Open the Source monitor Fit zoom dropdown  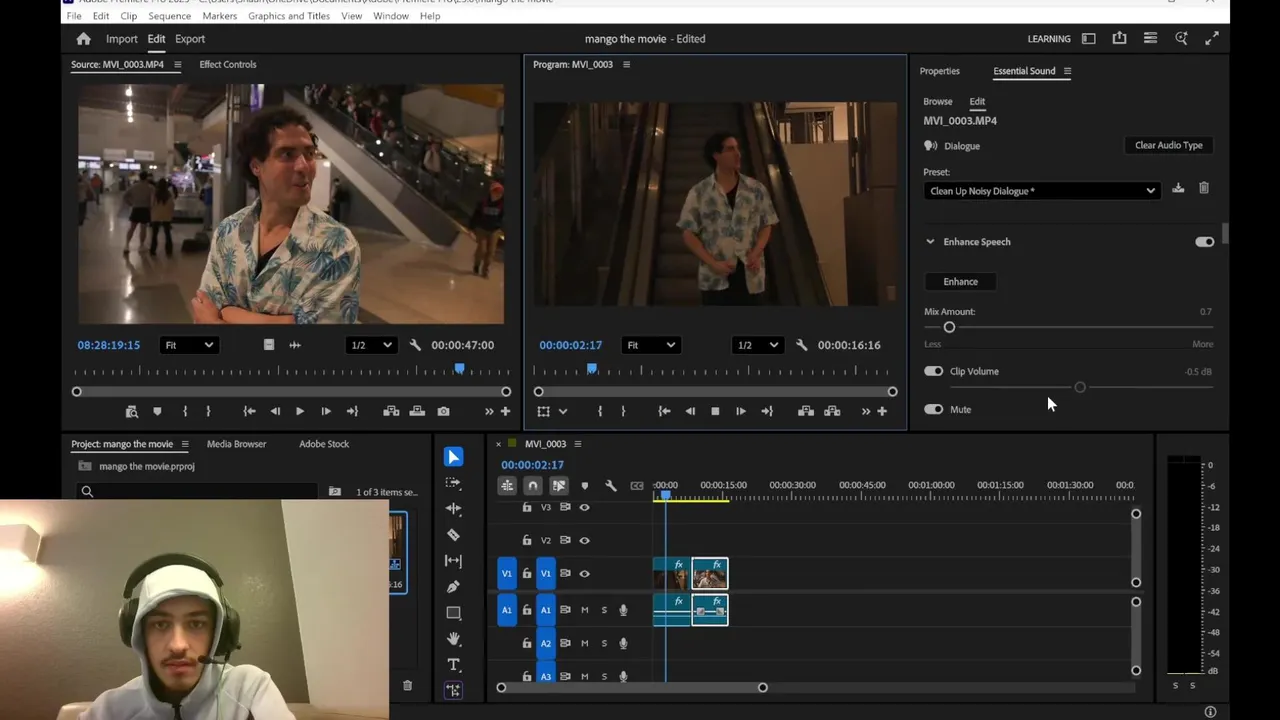click(189, 345)
